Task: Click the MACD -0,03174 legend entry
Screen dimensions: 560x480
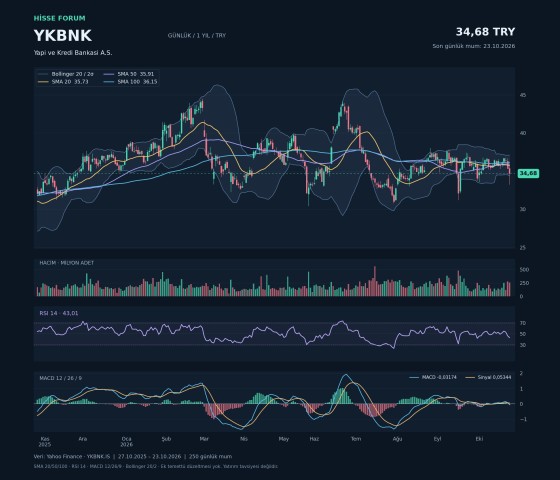Action: click(433, 377)
